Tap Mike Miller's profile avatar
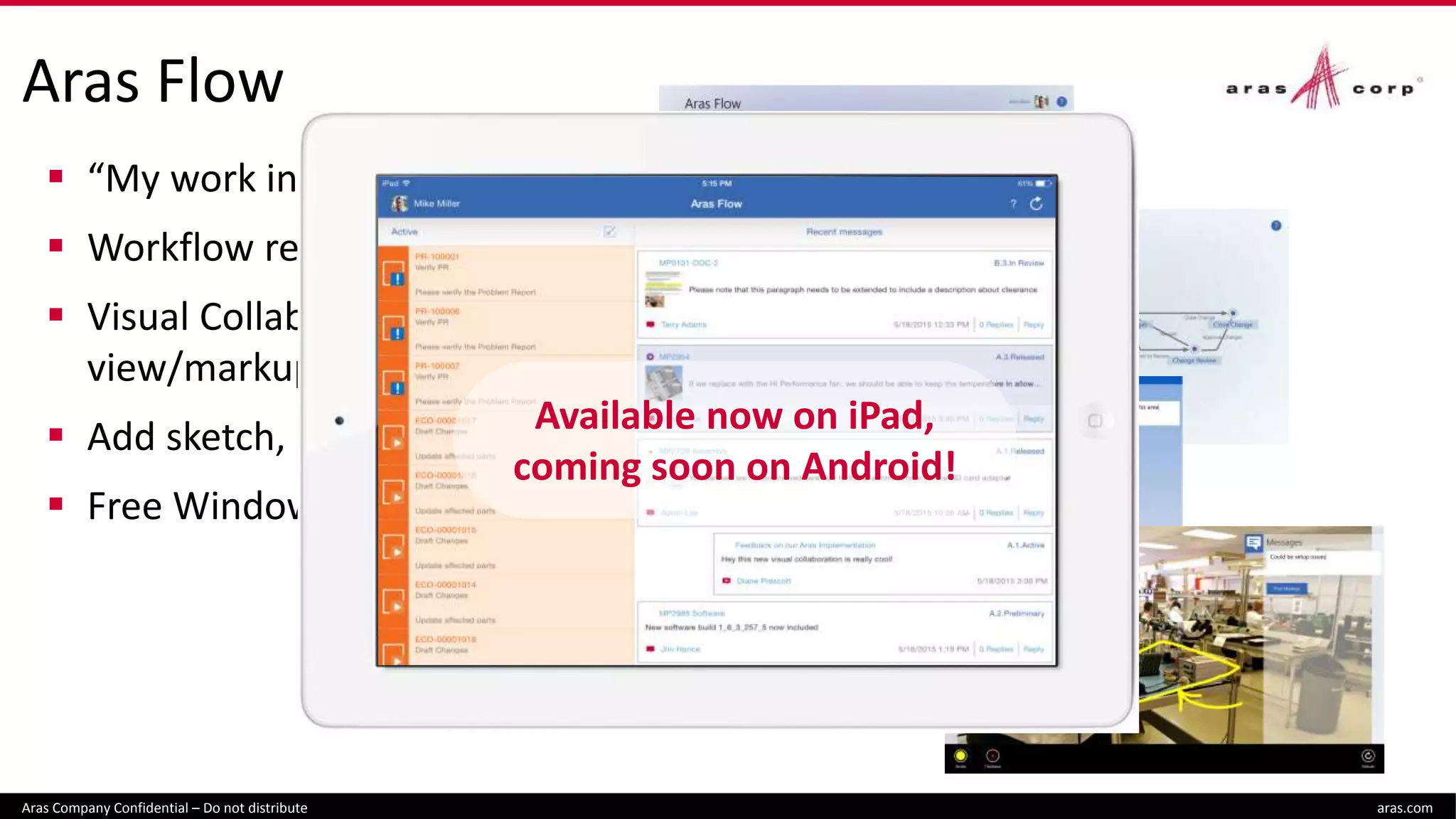1456x819 pixels. point(400,204)
